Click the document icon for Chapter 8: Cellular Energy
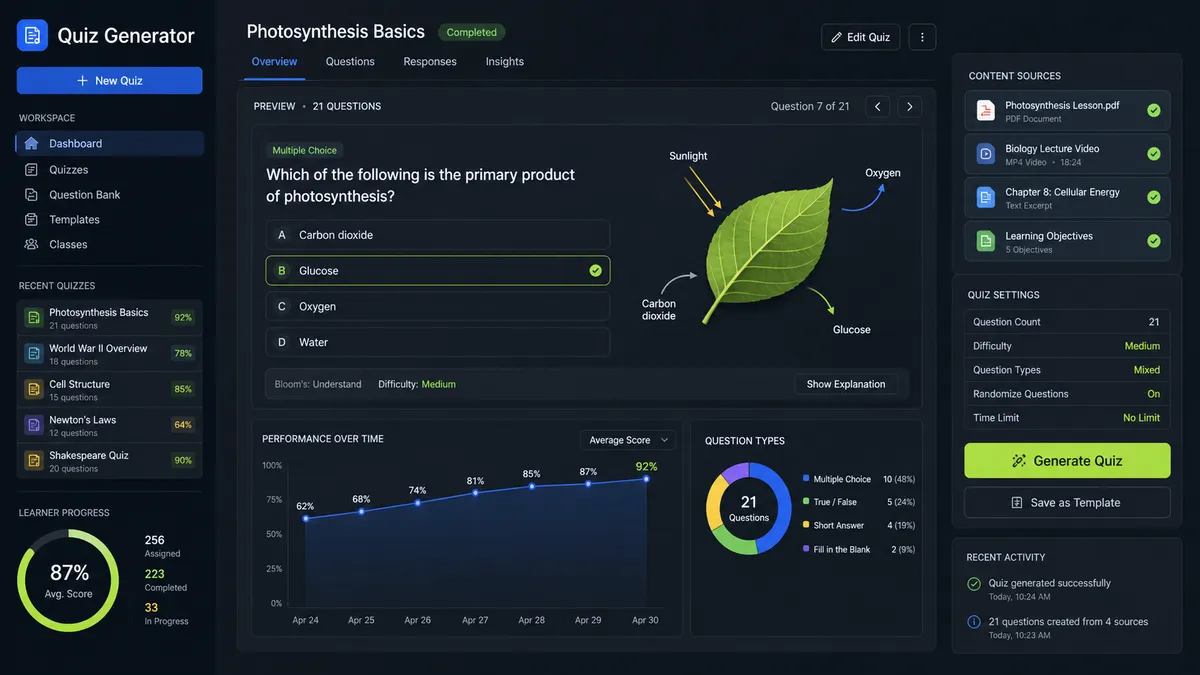 986,197
